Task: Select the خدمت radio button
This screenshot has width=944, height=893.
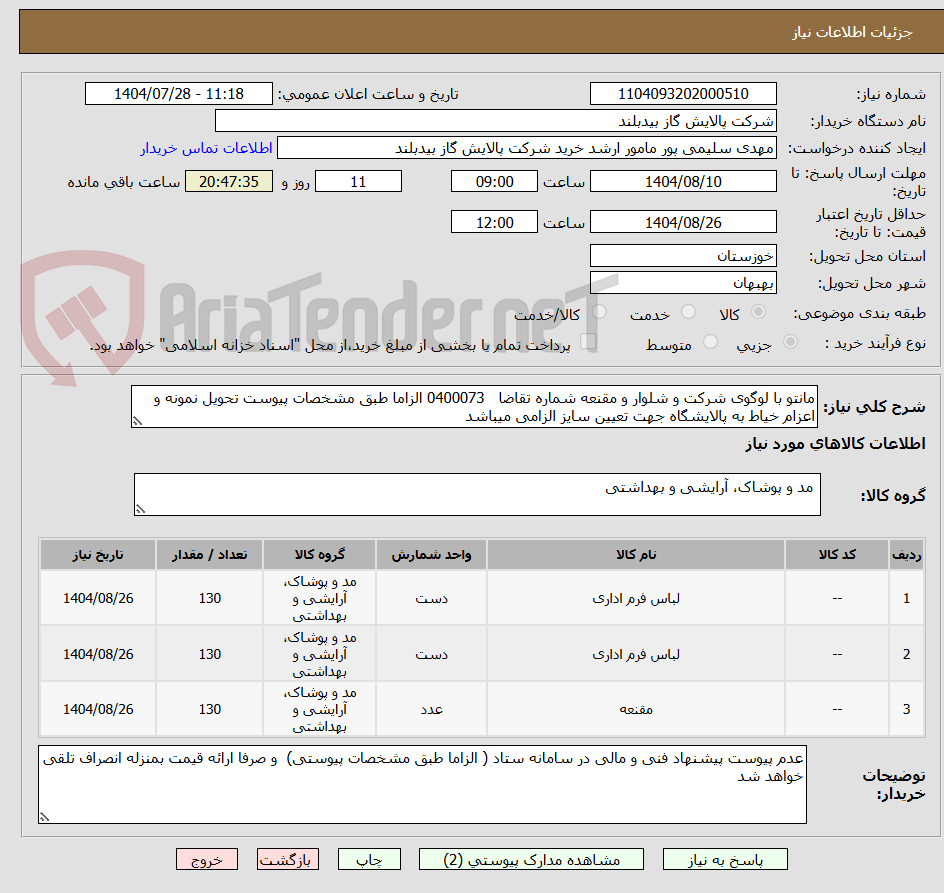Action: 688,311
